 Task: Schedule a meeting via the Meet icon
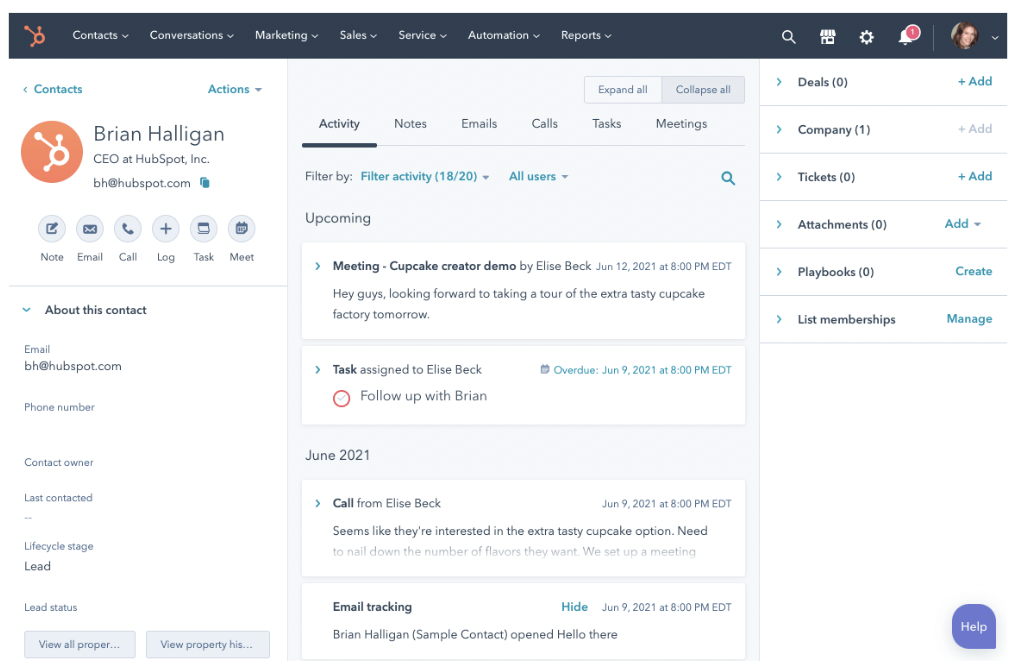pyautogui.click(x=241, y=230)
